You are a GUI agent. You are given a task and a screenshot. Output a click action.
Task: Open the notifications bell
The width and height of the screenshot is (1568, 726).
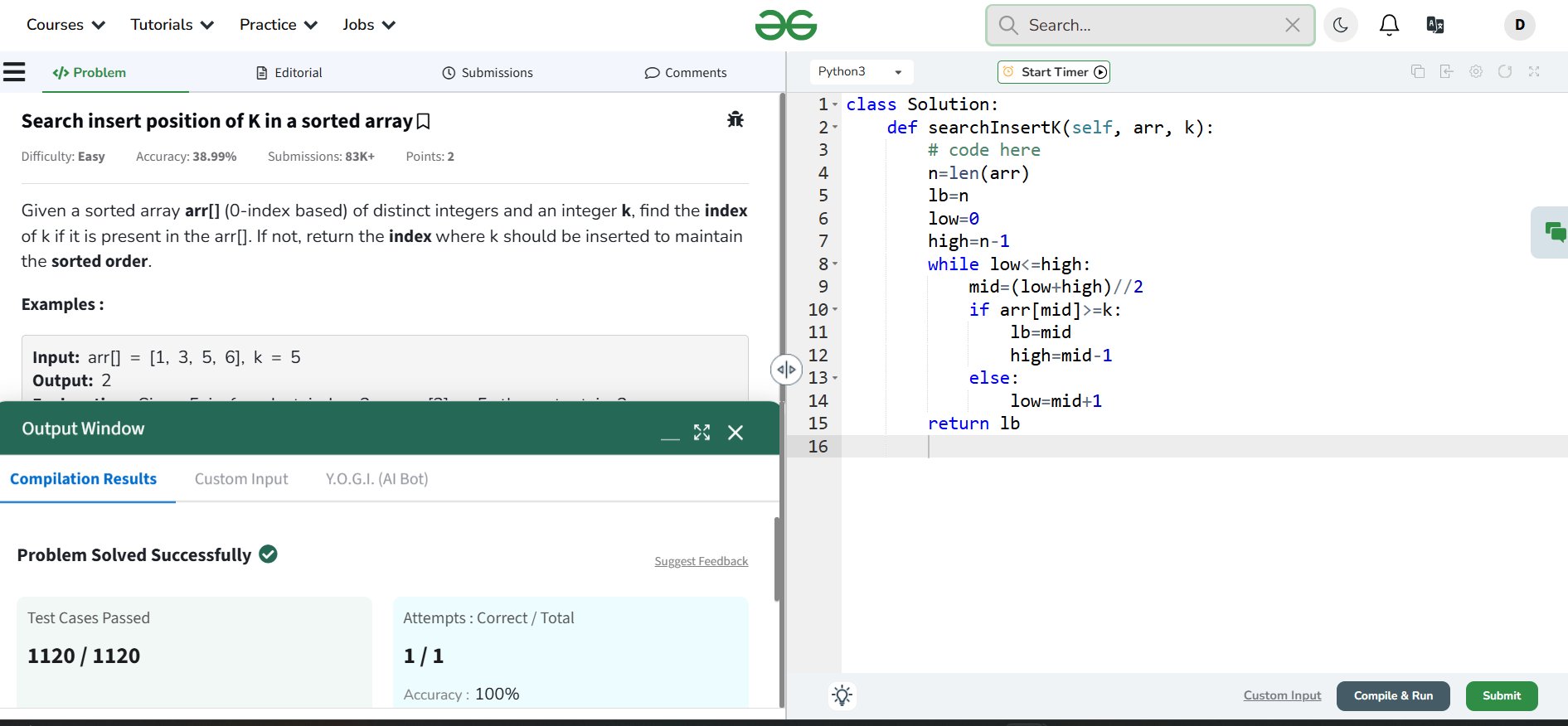1389,25
